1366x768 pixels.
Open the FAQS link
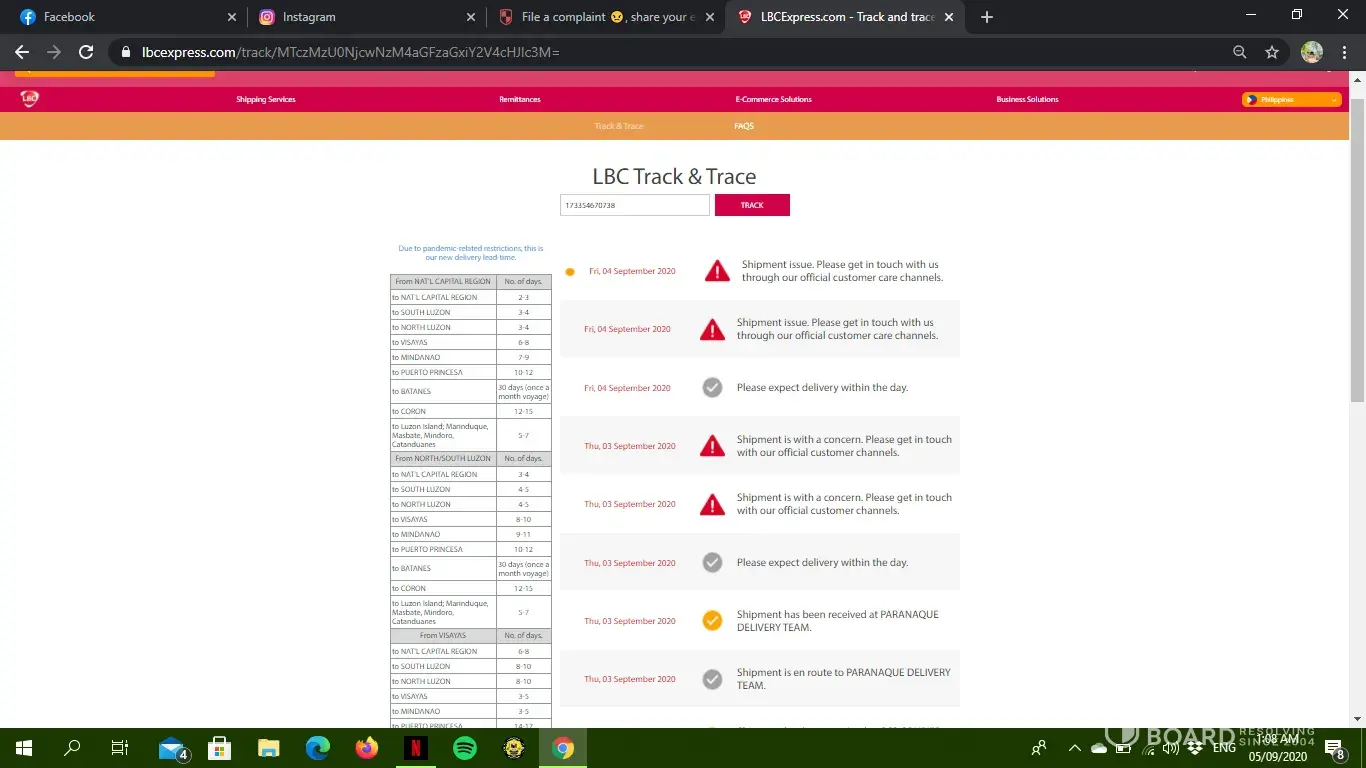click(744, 126)
